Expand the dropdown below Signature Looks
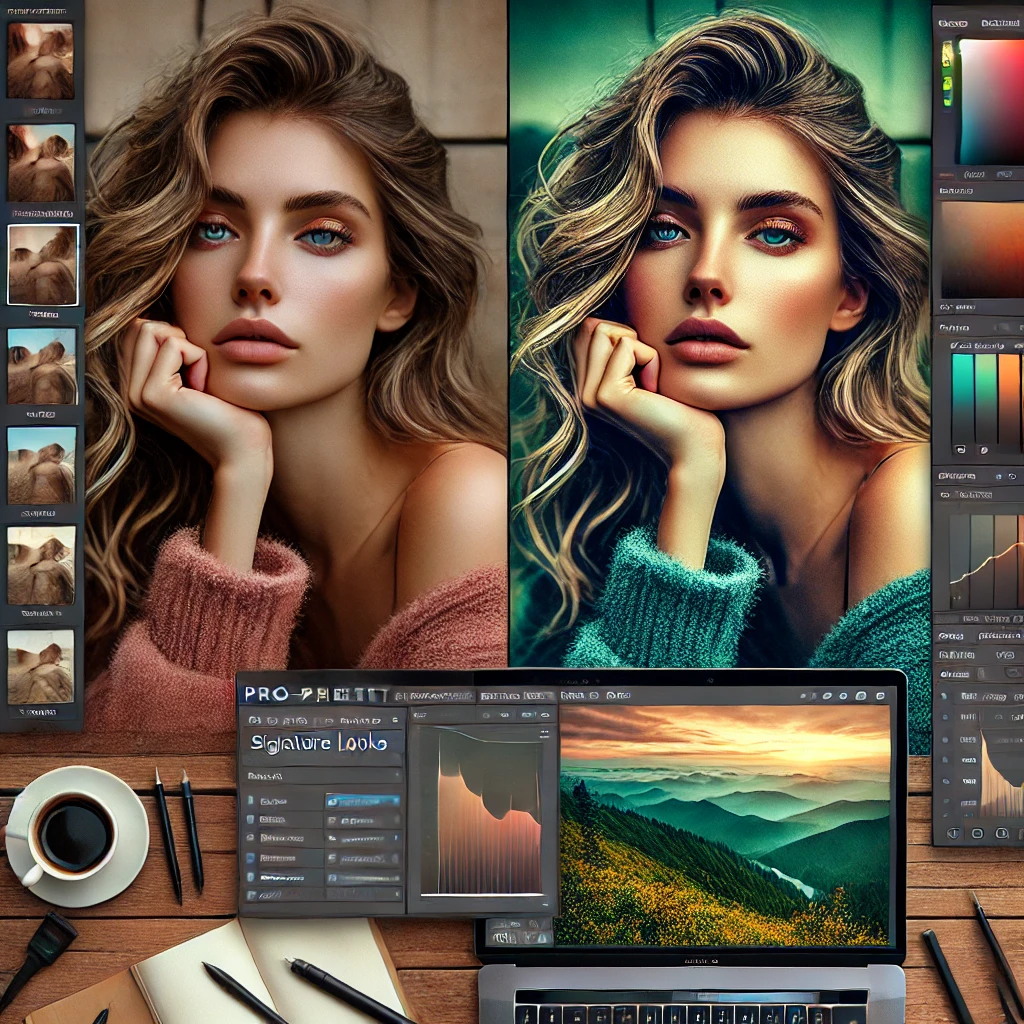This screenshot has width=1024, height=1024. [321, 775]
